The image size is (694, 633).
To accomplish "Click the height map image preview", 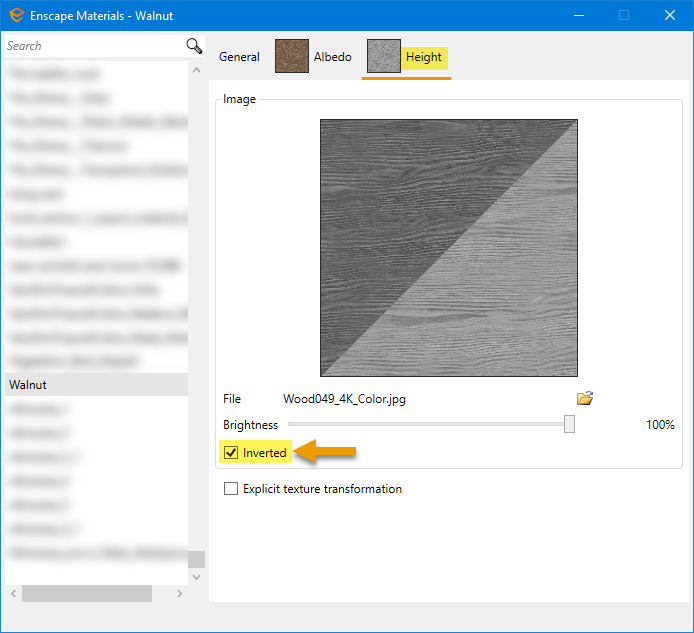I will (449, 247).
